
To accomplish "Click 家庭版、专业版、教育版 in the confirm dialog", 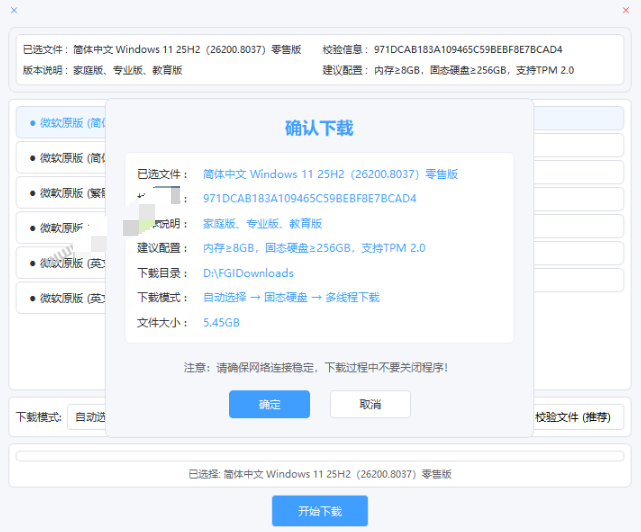I will coord(262,224).
